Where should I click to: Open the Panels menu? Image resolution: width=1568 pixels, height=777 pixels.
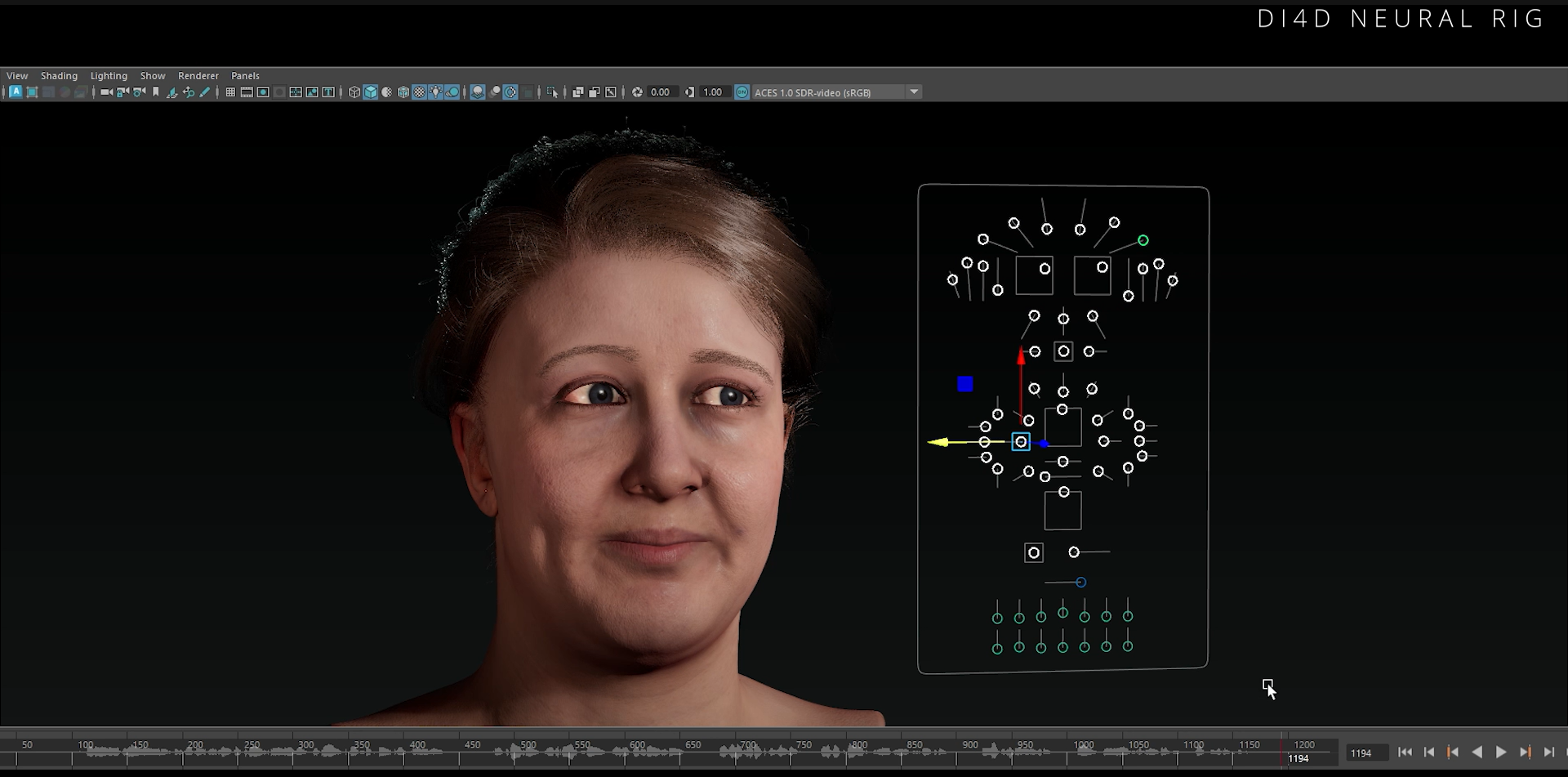(x=245, y=75)
